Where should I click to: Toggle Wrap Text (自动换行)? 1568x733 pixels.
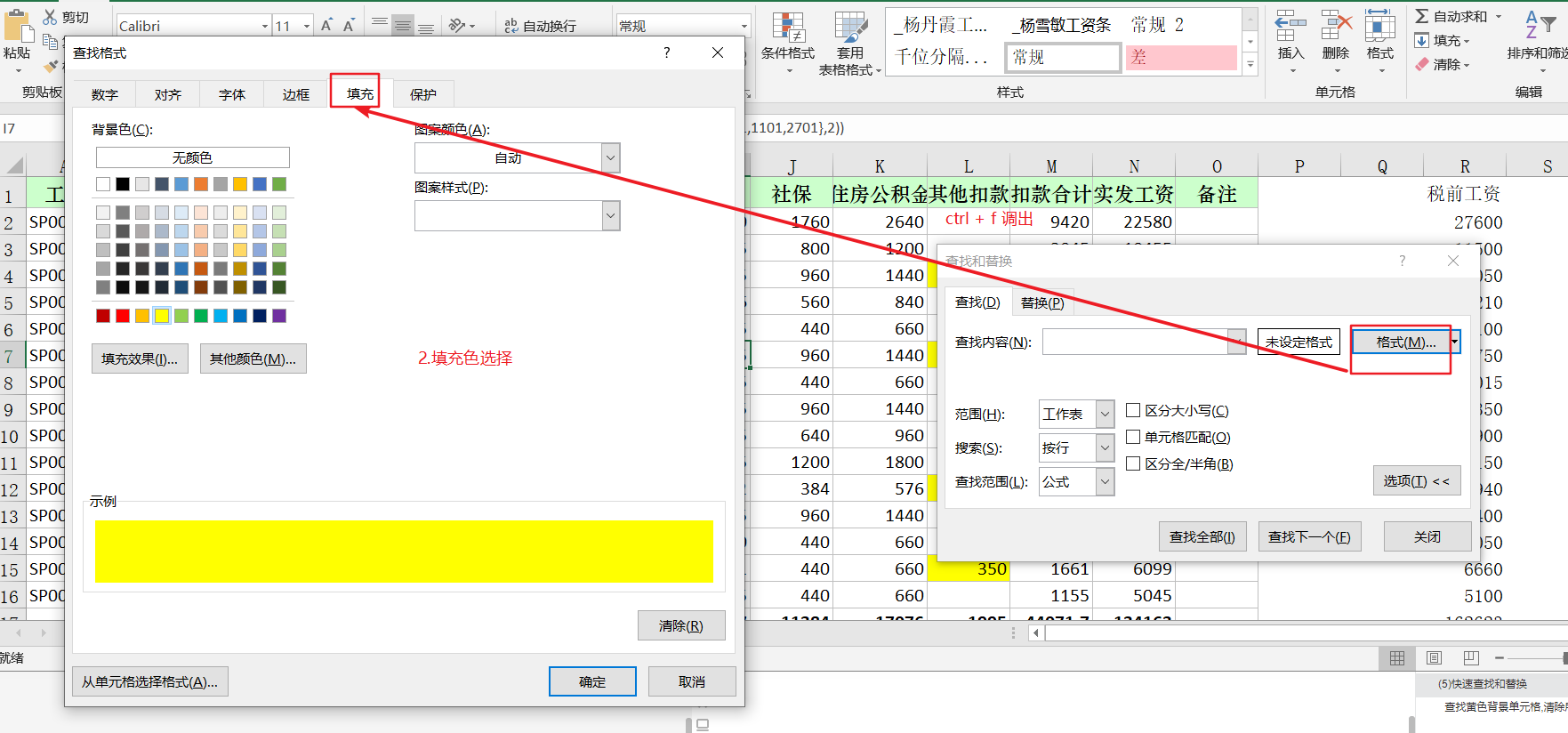pyautogui.click(x=541, y=26)
